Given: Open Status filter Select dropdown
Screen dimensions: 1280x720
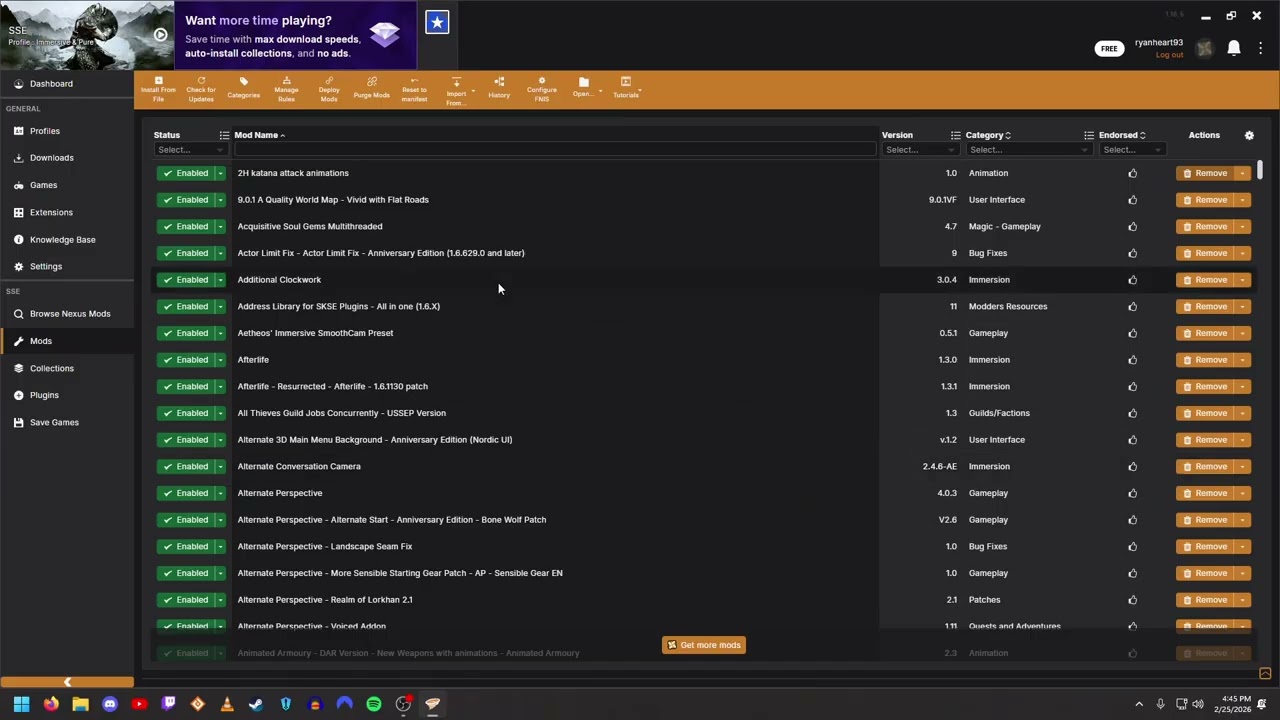Looking at the screenshot, I should pyautogui.click(x=189, y=150).
